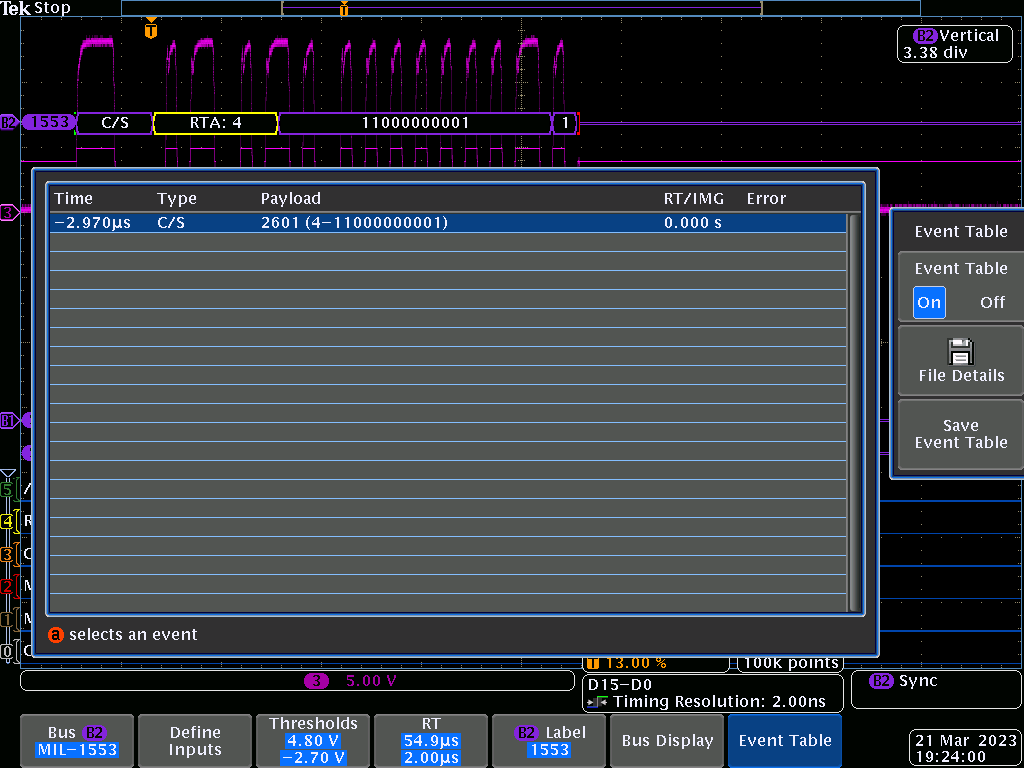The height and width of the screenshot is (768, 1024).
Task: Click the B2 Sync trigger readout
Action: [937, 691]
